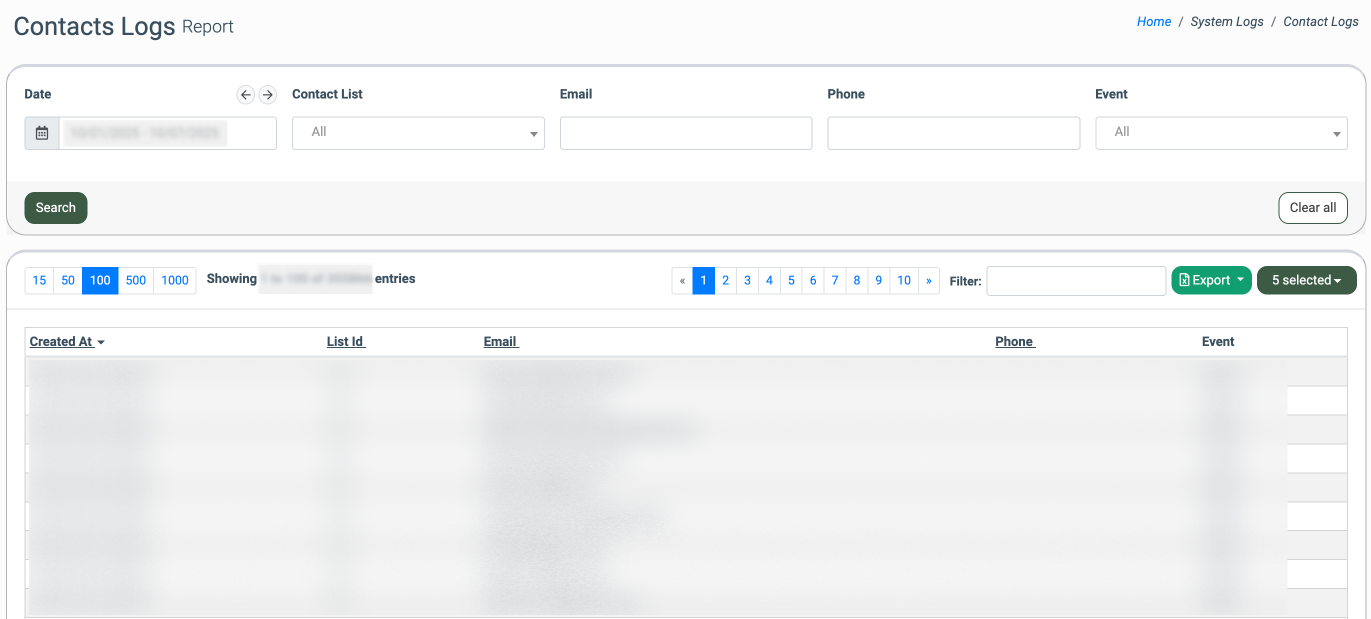
Task: Click the calendar icon in Date field
Action: 42,133
